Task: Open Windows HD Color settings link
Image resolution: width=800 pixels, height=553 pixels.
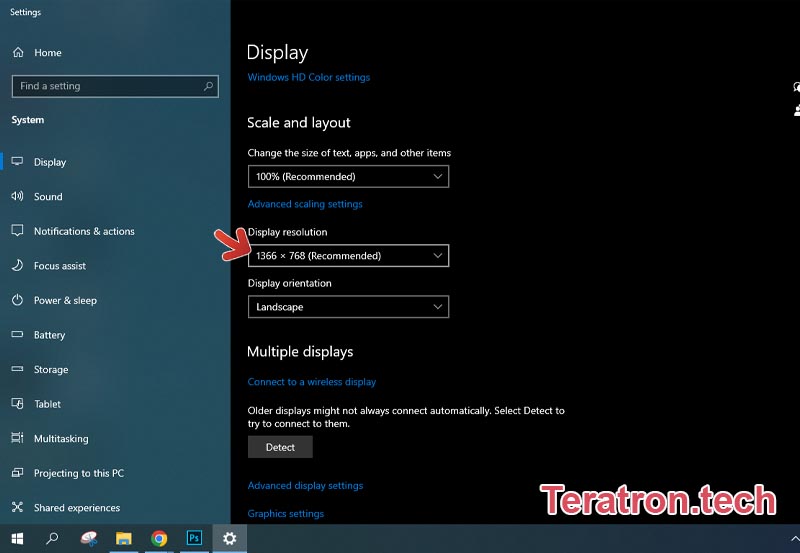Action: pyautogui.click(x=309, y=77)
